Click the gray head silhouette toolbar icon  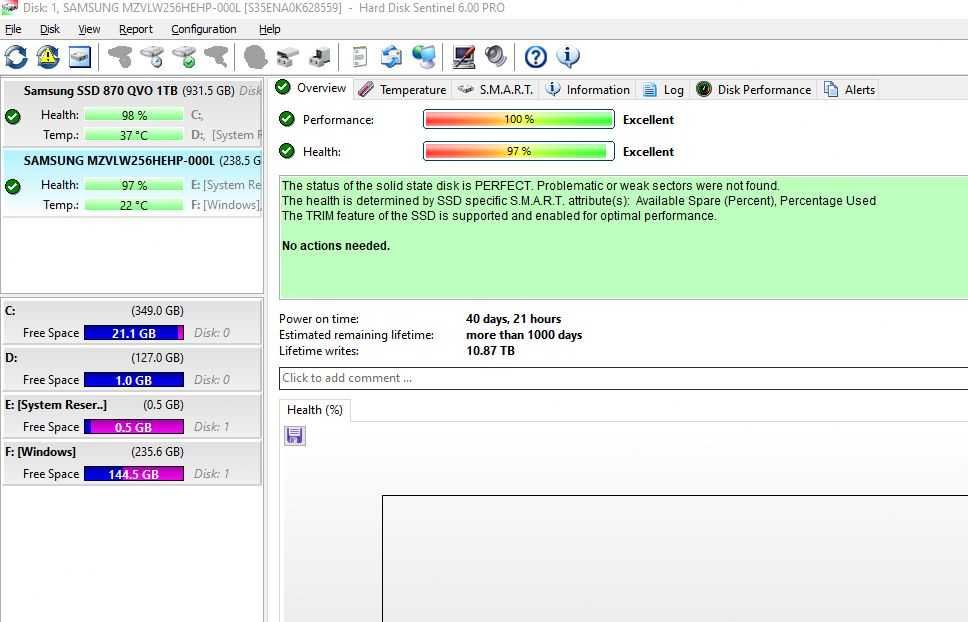255,57
